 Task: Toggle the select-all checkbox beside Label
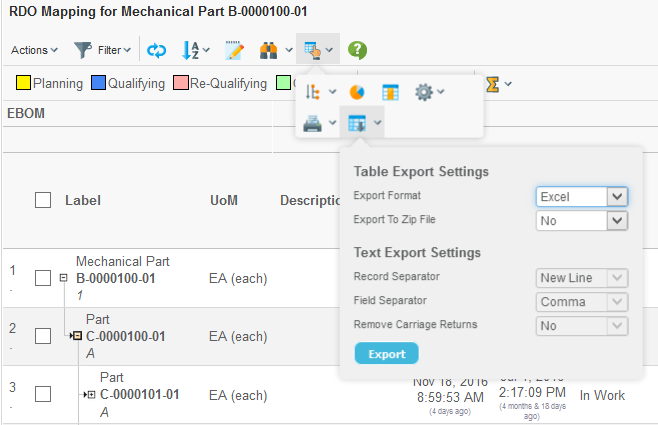pos(43,200)
